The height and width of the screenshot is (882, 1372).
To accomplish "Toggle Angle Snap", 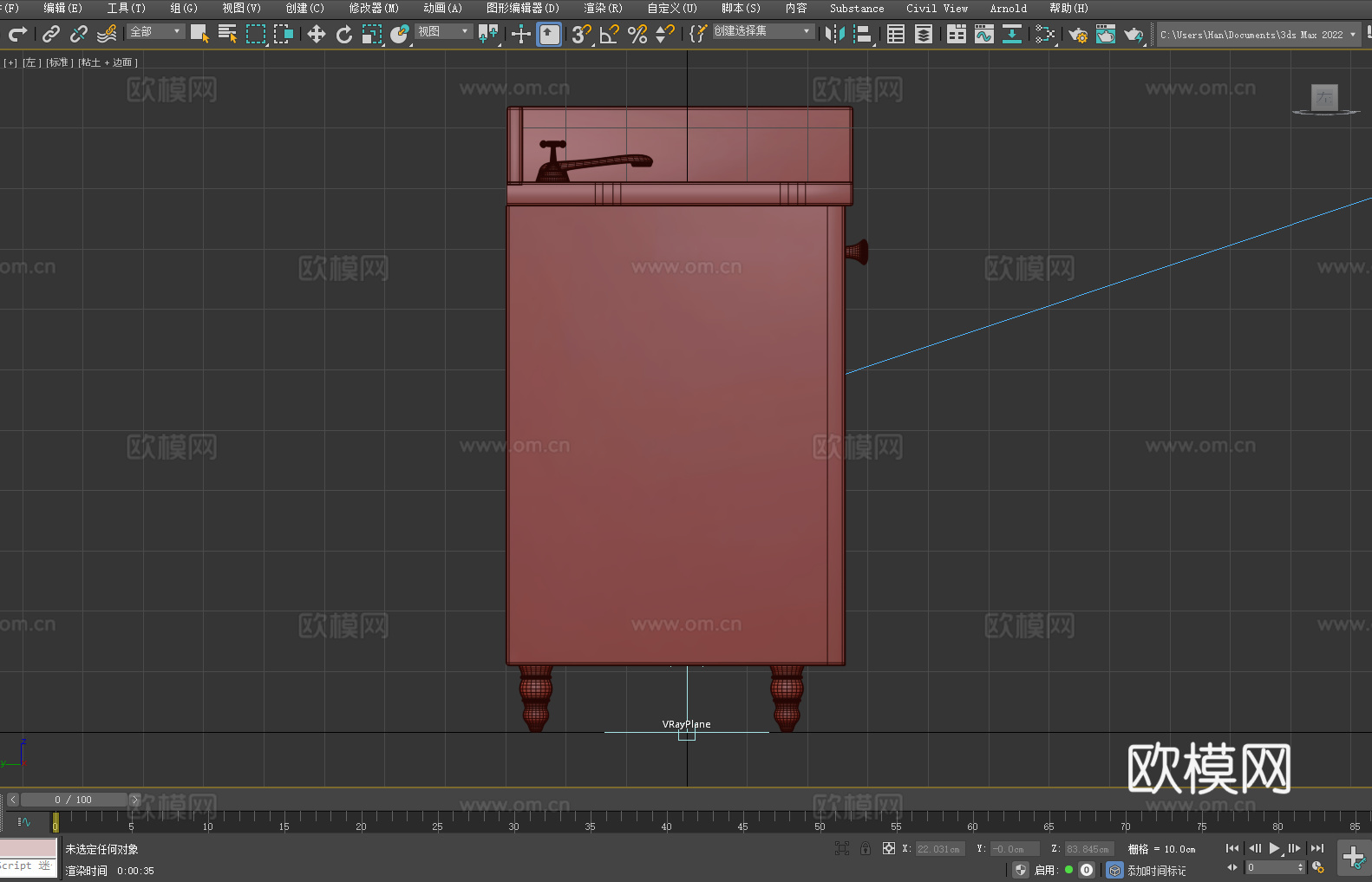I will [610, 34].
